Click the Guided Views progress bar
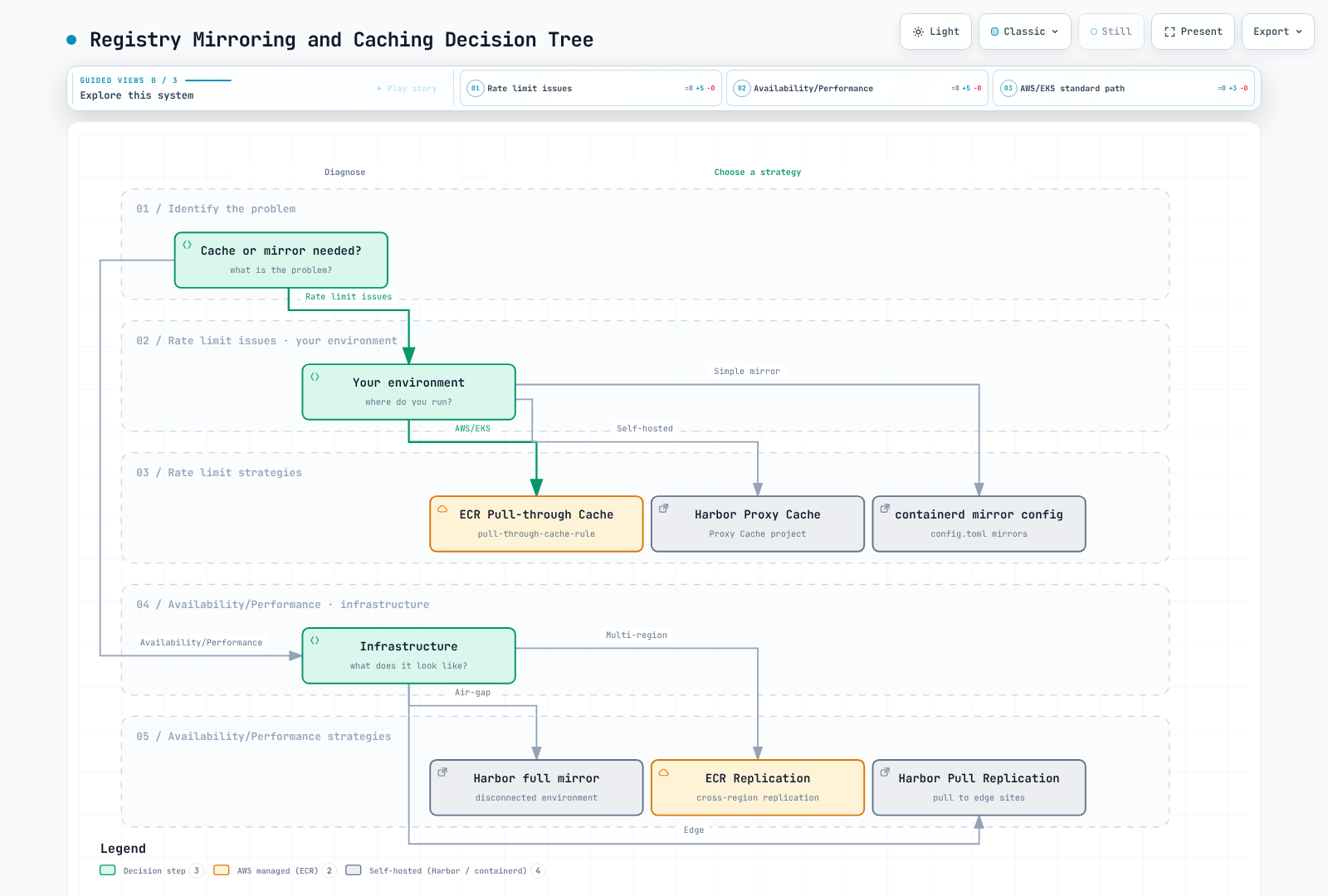This screenshot has height=896, width=1328. click(208, 80)
